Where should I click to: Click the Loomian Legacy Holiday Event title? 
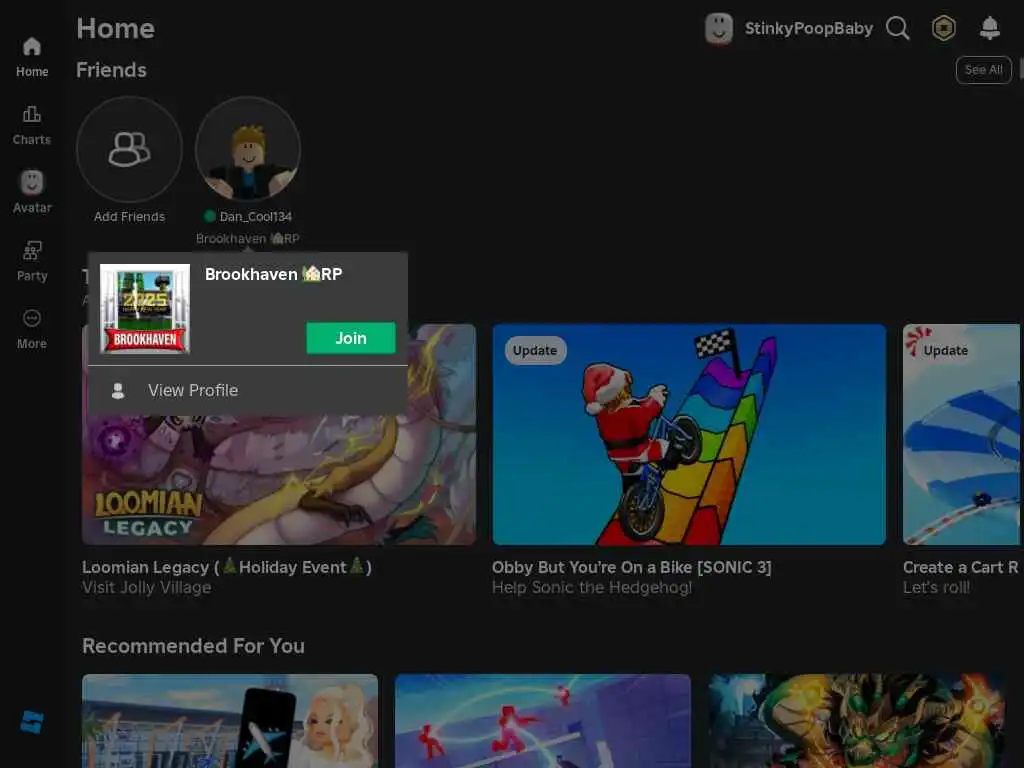[x=227, y=567]
